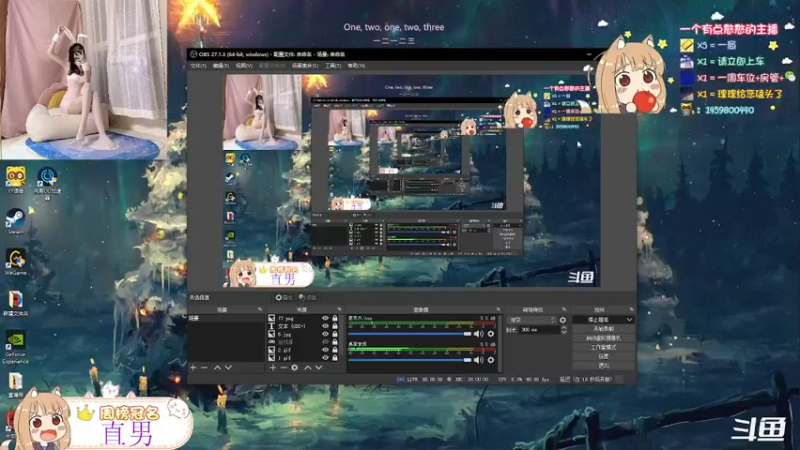The image size is (800, 450).
Task: Decrease transition duration with the down stepper
Action: [563, 332]
